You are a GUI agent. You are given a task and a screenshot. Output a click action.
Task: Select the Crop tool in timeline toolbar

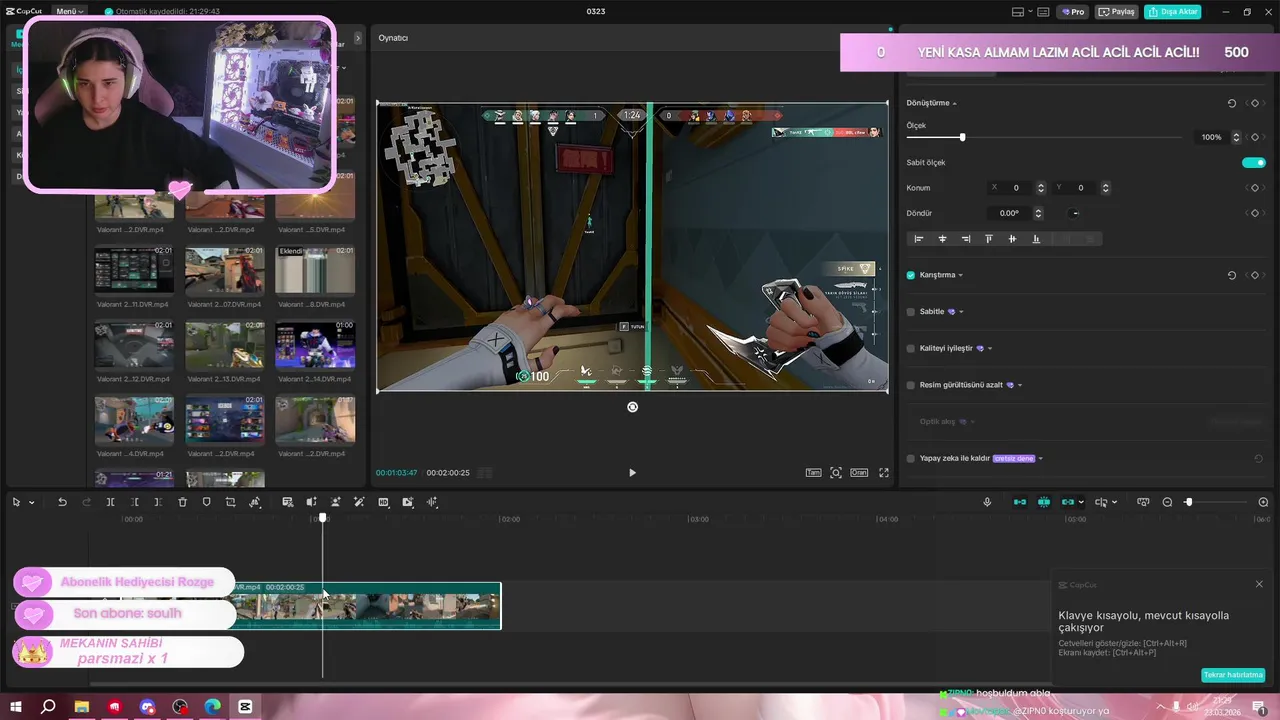tap(230, 502)
